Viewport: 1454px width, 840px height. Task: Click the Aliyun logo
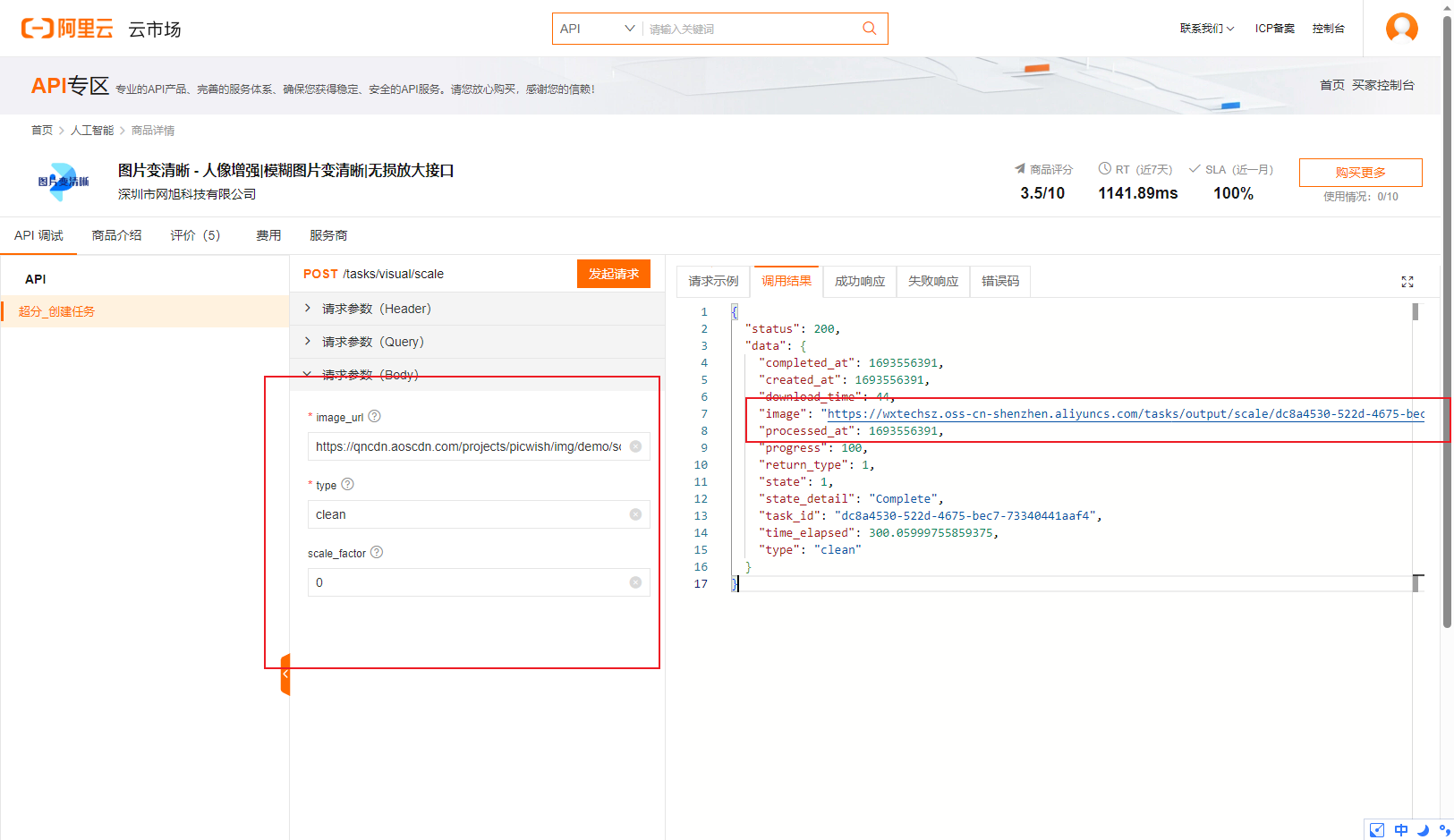(x=67, y=29)
